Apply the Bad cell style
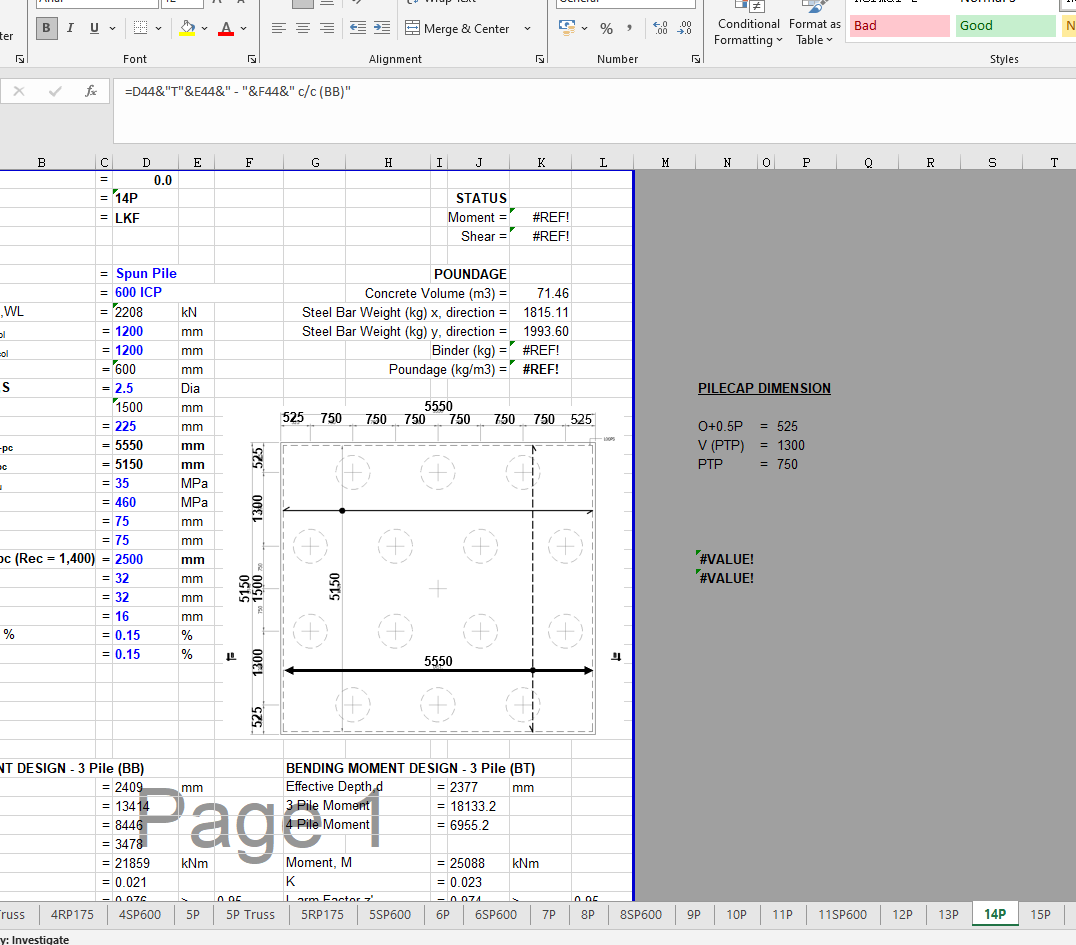This screenshot has width=1076, height=945. tap(900, 26)
